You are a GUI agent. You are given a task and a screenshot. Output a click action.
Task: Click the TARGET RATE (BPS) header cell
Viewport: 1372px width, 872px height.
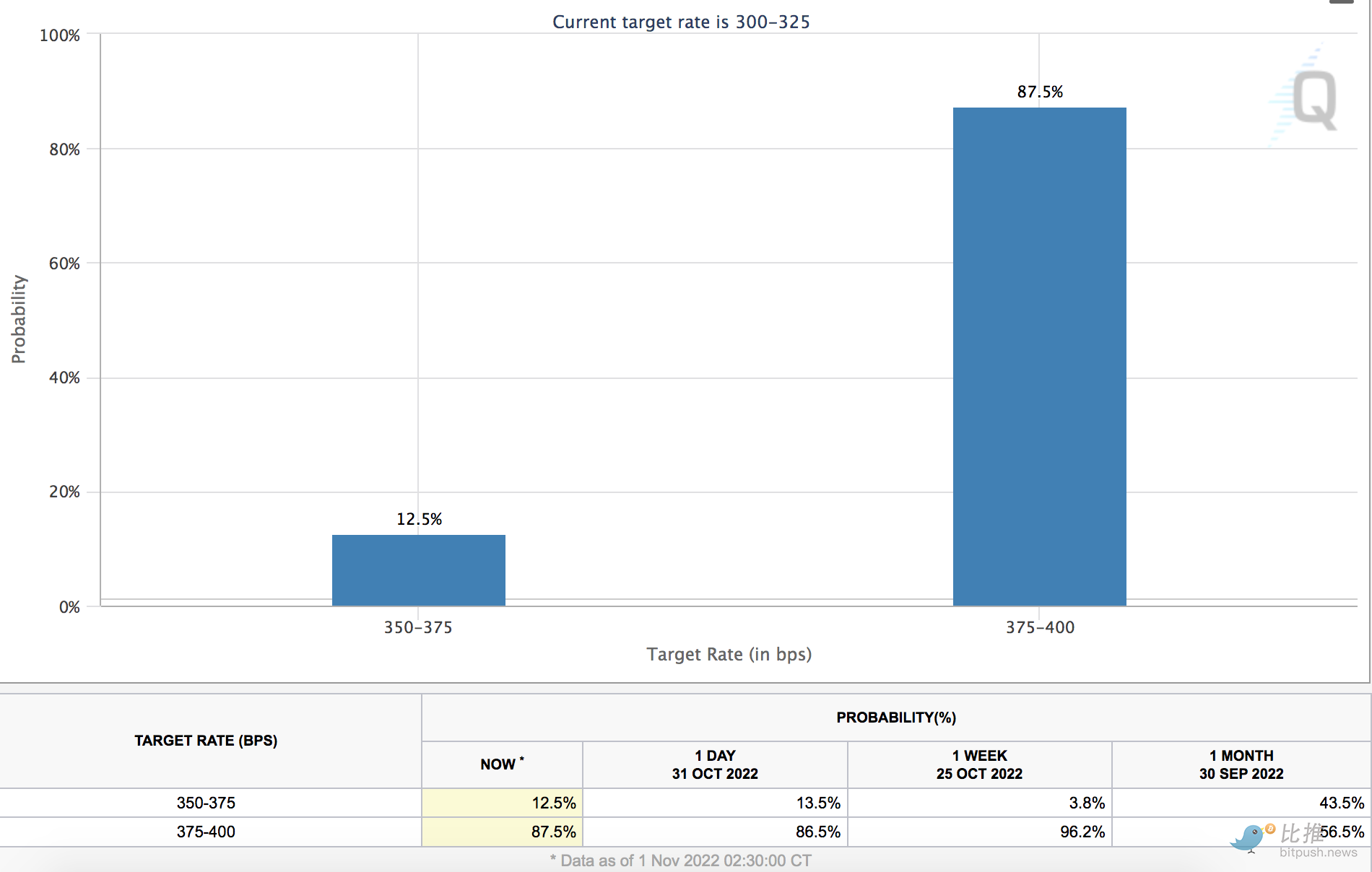[206, 741]
